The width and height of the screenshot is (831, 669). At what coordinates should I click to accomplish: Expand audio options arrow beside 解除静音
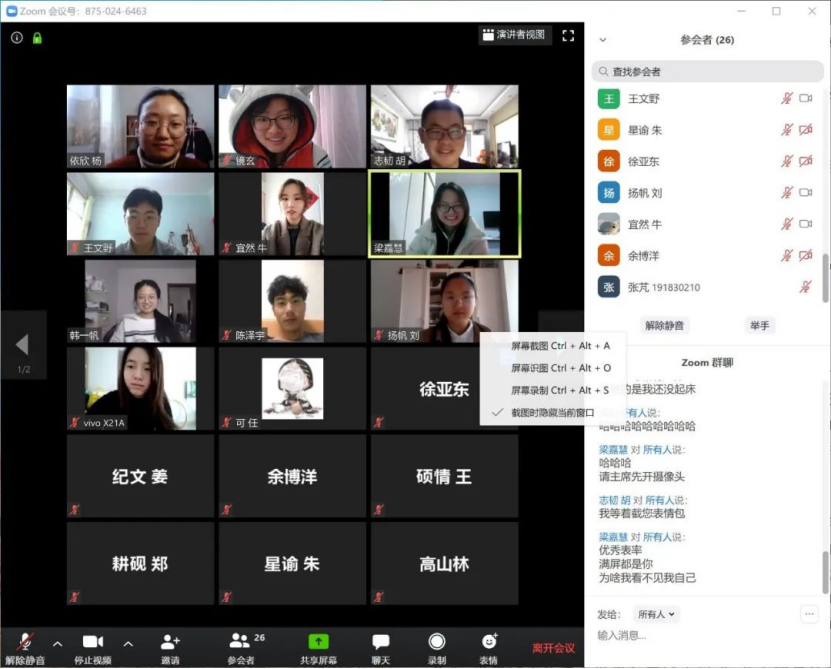(x=57, y=643)
